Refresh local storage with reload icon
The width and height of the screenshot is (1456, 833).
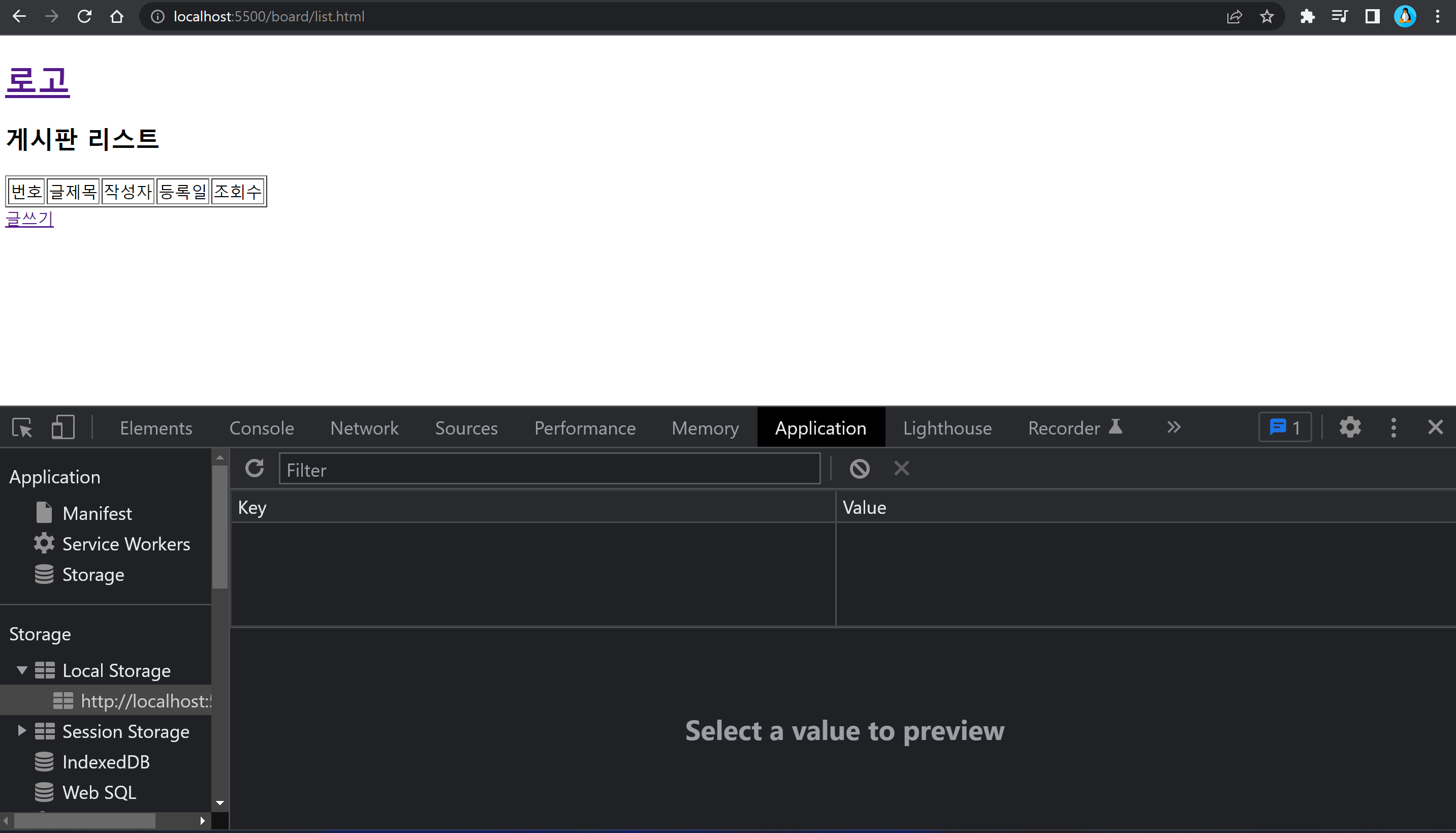pyautogui.click(x=255, y=469)
